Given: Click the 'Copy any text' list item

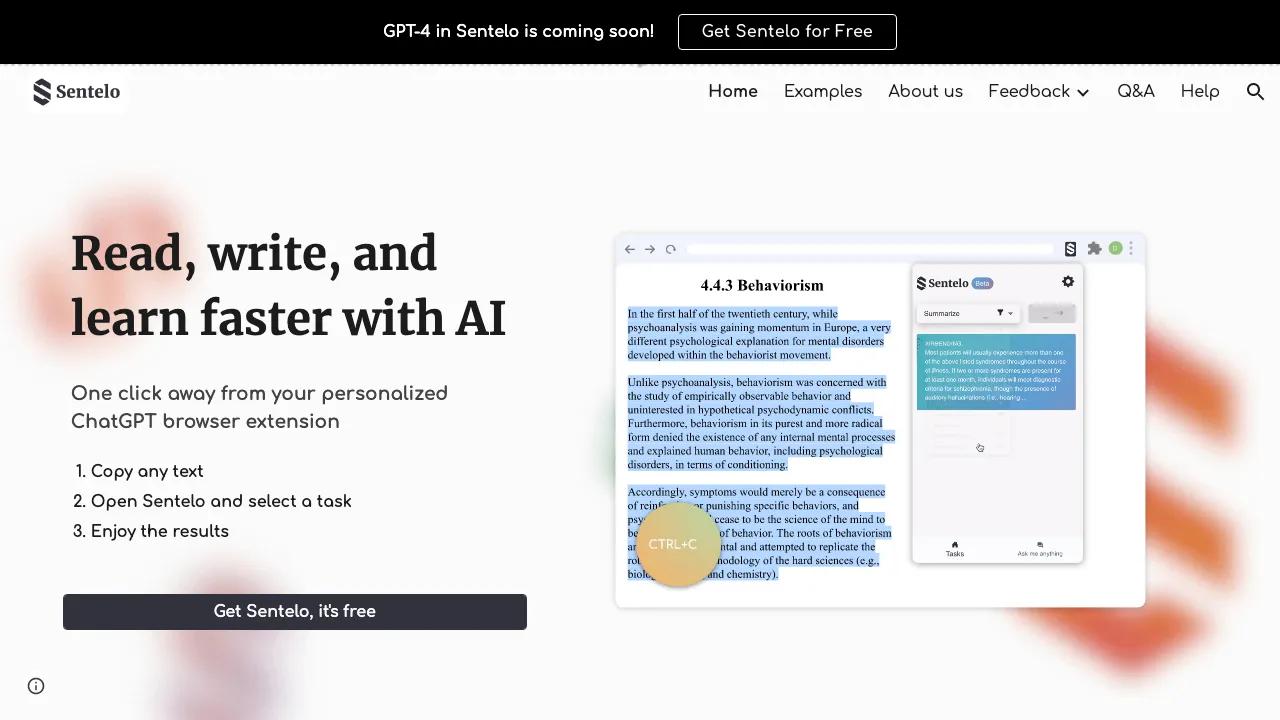Looking at the screenshot, I should [147, 472].
